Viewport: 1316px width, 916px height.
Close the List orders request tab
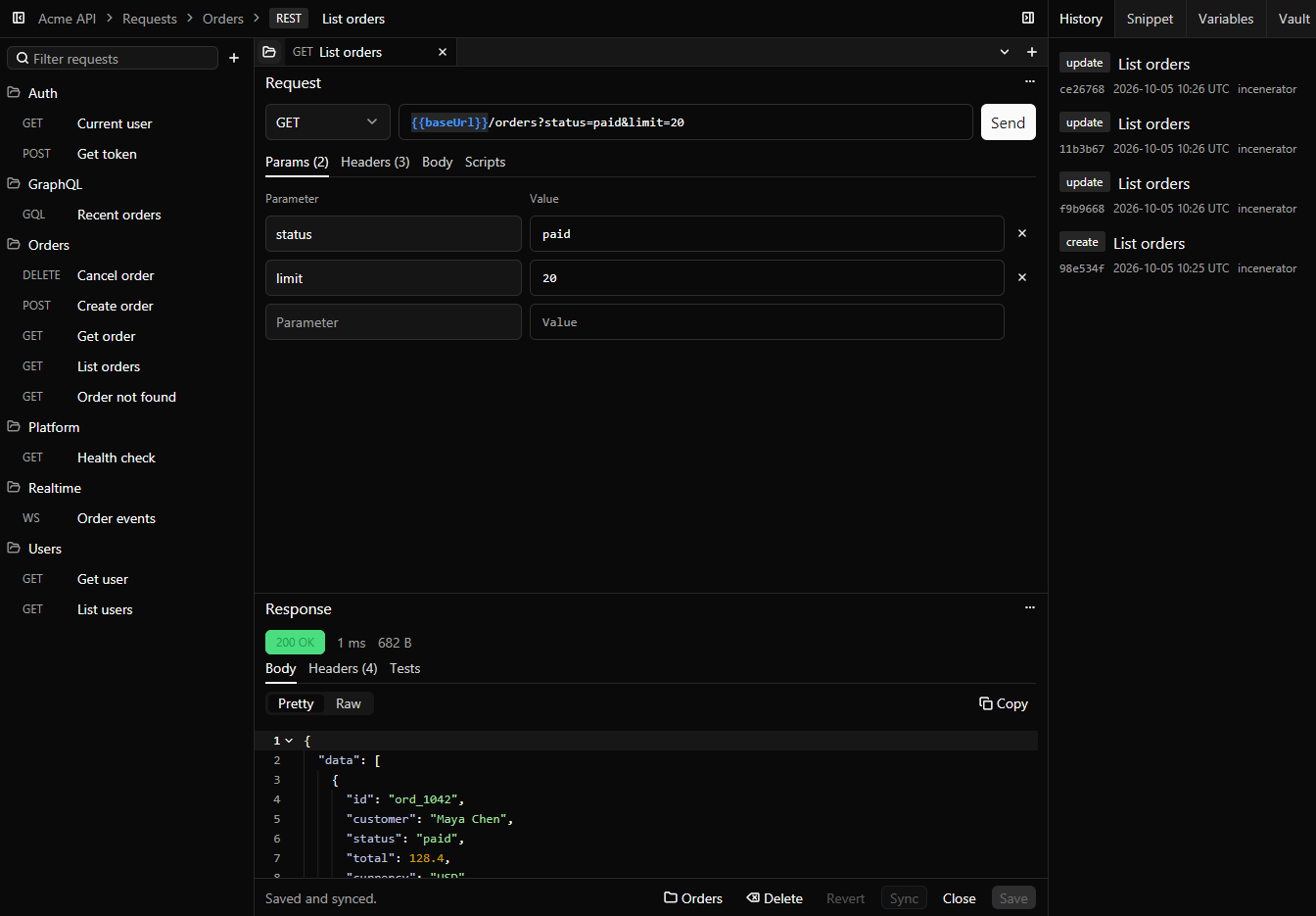pos(443,52)
